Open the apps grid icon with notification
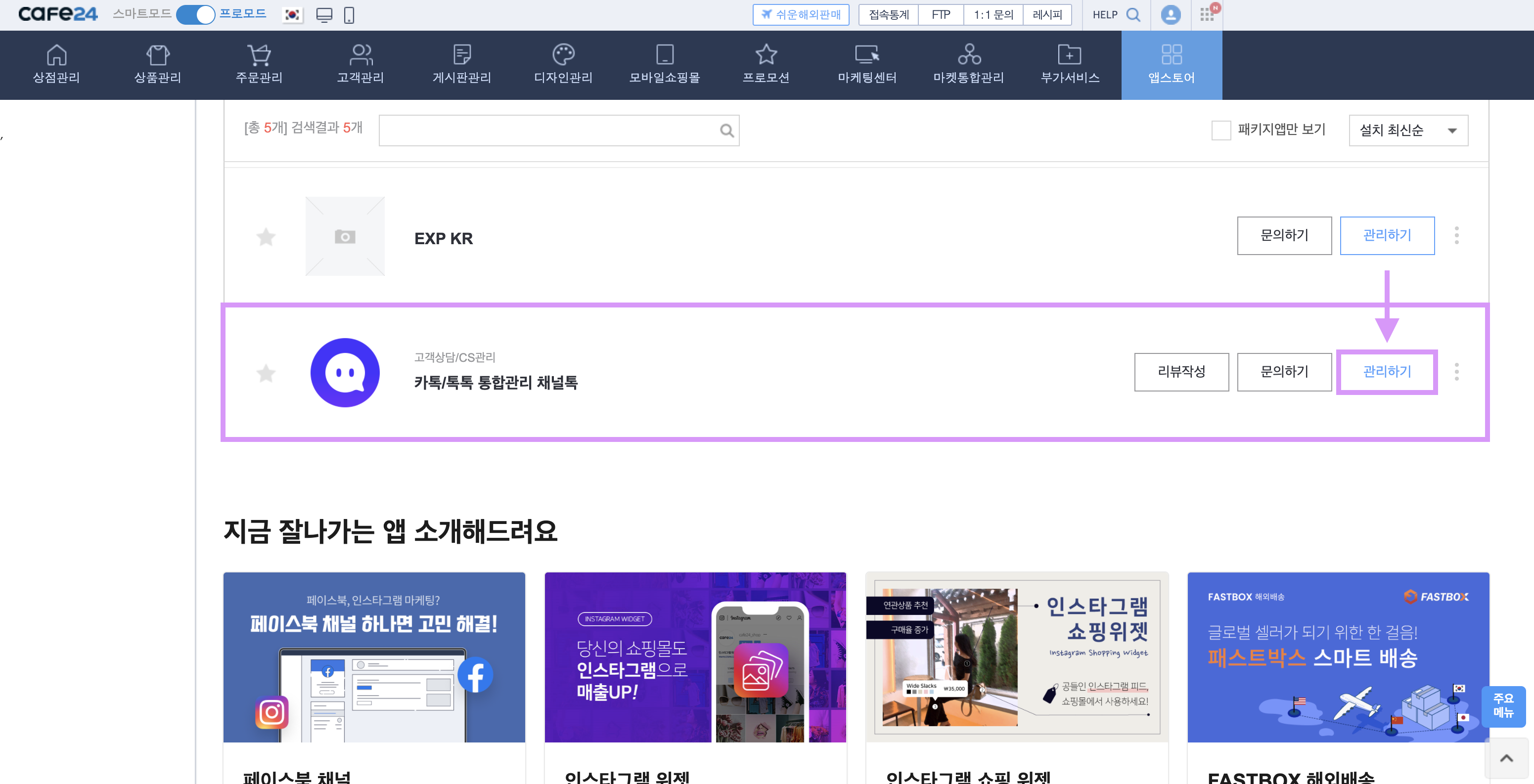The height and width of the screenshot is (784, 1534). [1207, 14]
